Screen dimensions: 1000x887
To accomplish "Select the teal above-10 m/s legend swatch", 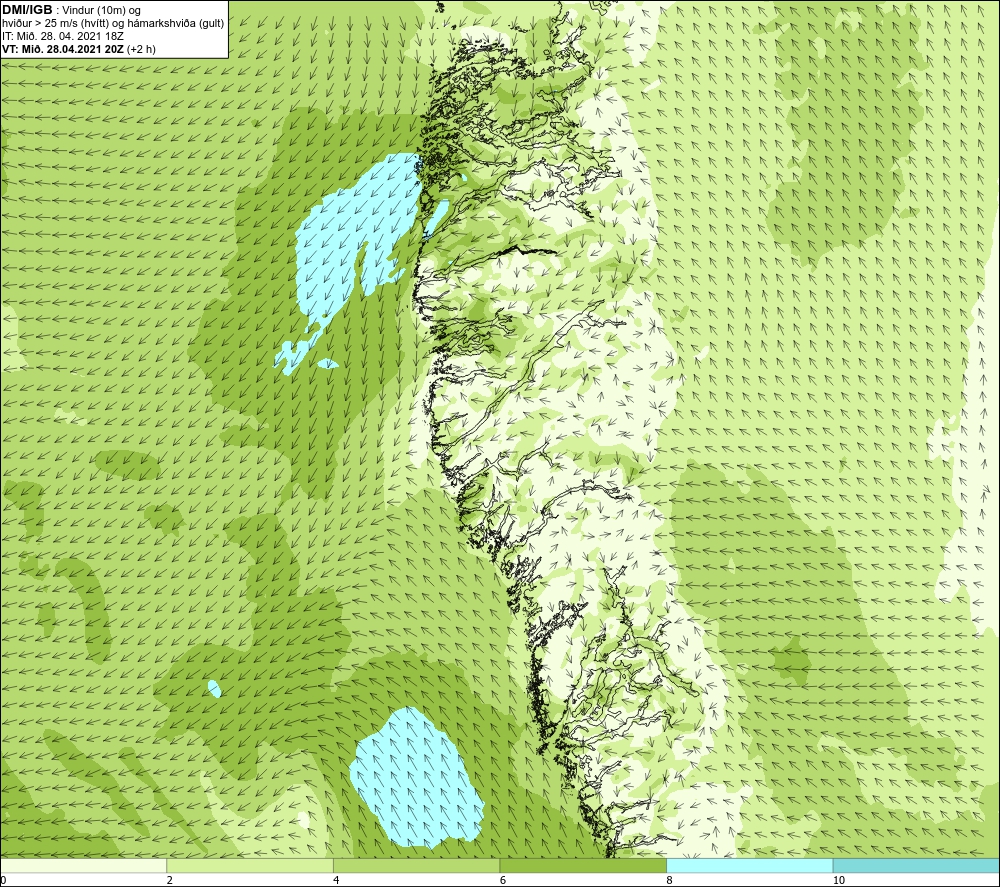I will pos(916,865).
